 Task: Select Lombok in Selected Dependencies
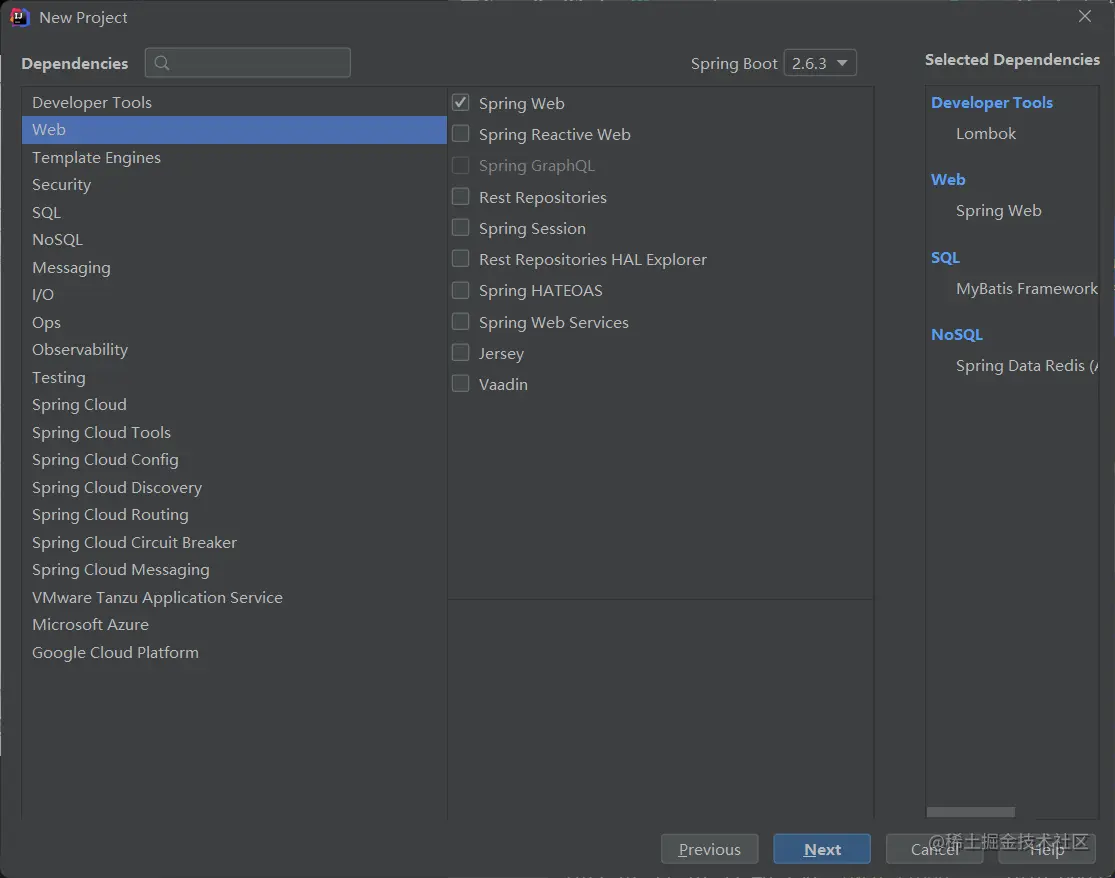click(986, 134)
